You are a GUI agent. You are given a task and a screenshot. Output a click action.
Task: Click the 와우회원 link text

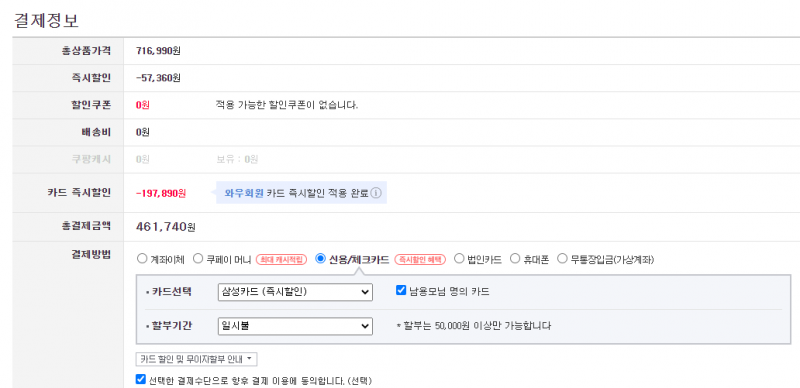click(x=244, y=193)
